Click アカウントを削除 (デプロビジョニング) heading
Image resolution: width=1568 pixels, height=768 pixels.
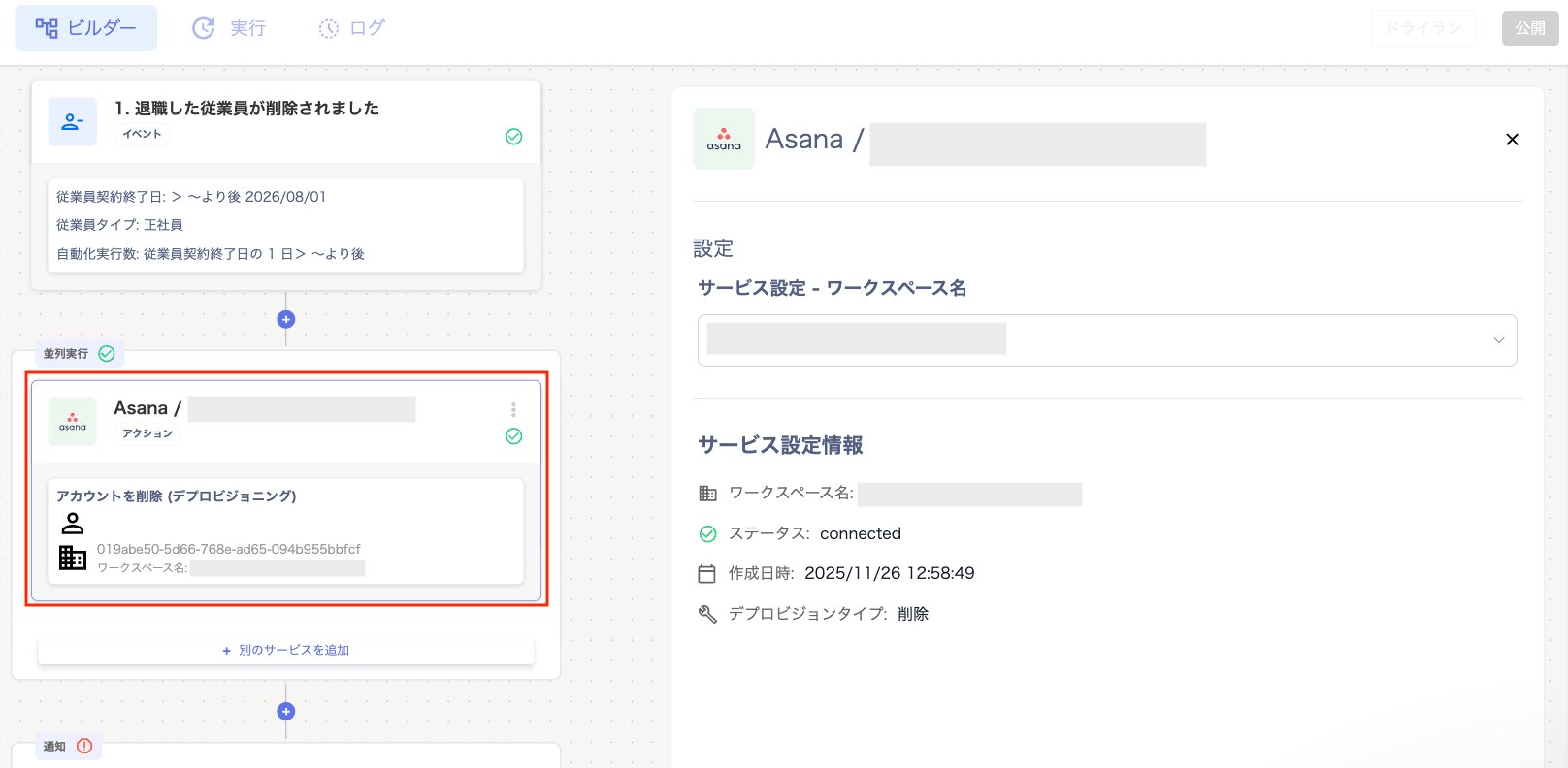[177, 496]
